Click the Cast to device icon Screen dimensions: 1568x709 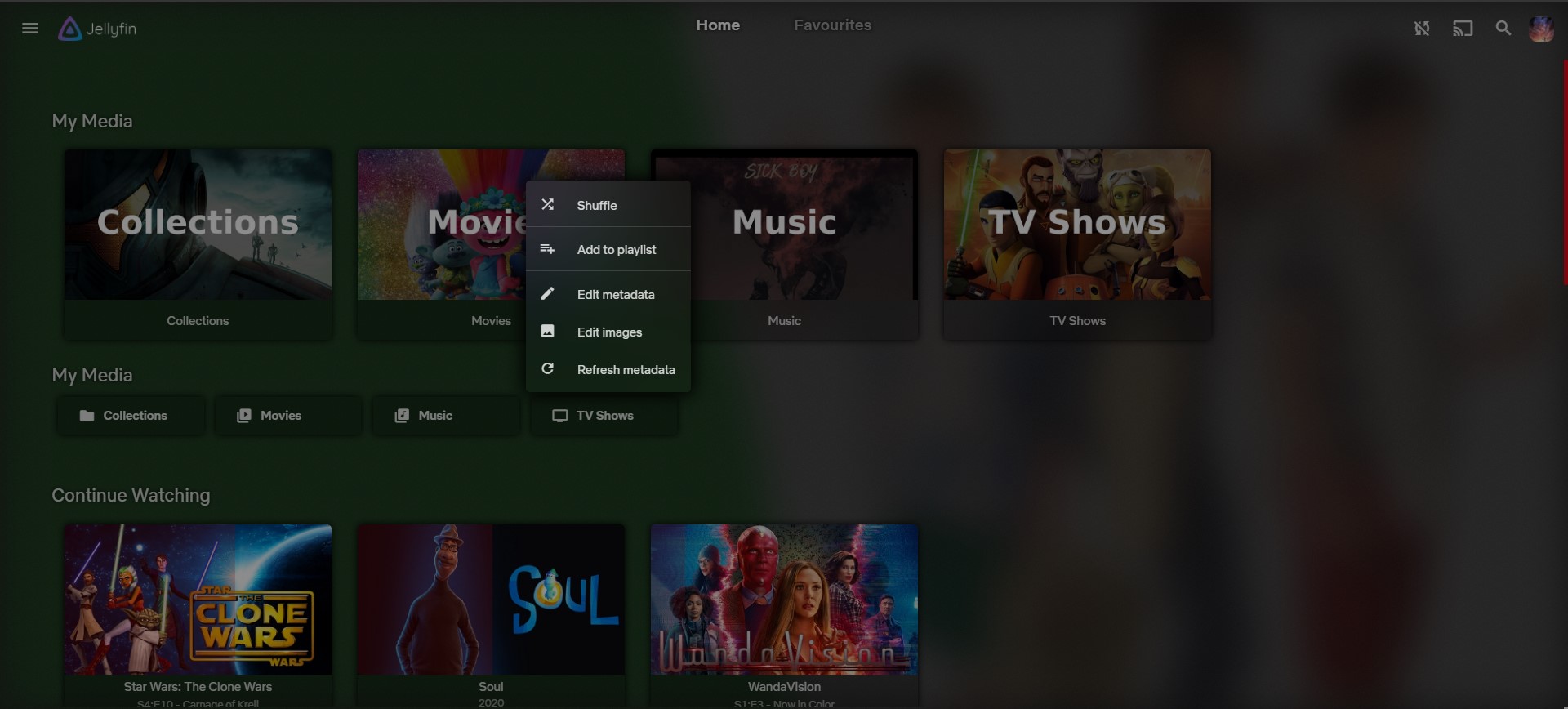coord(1463,29)
